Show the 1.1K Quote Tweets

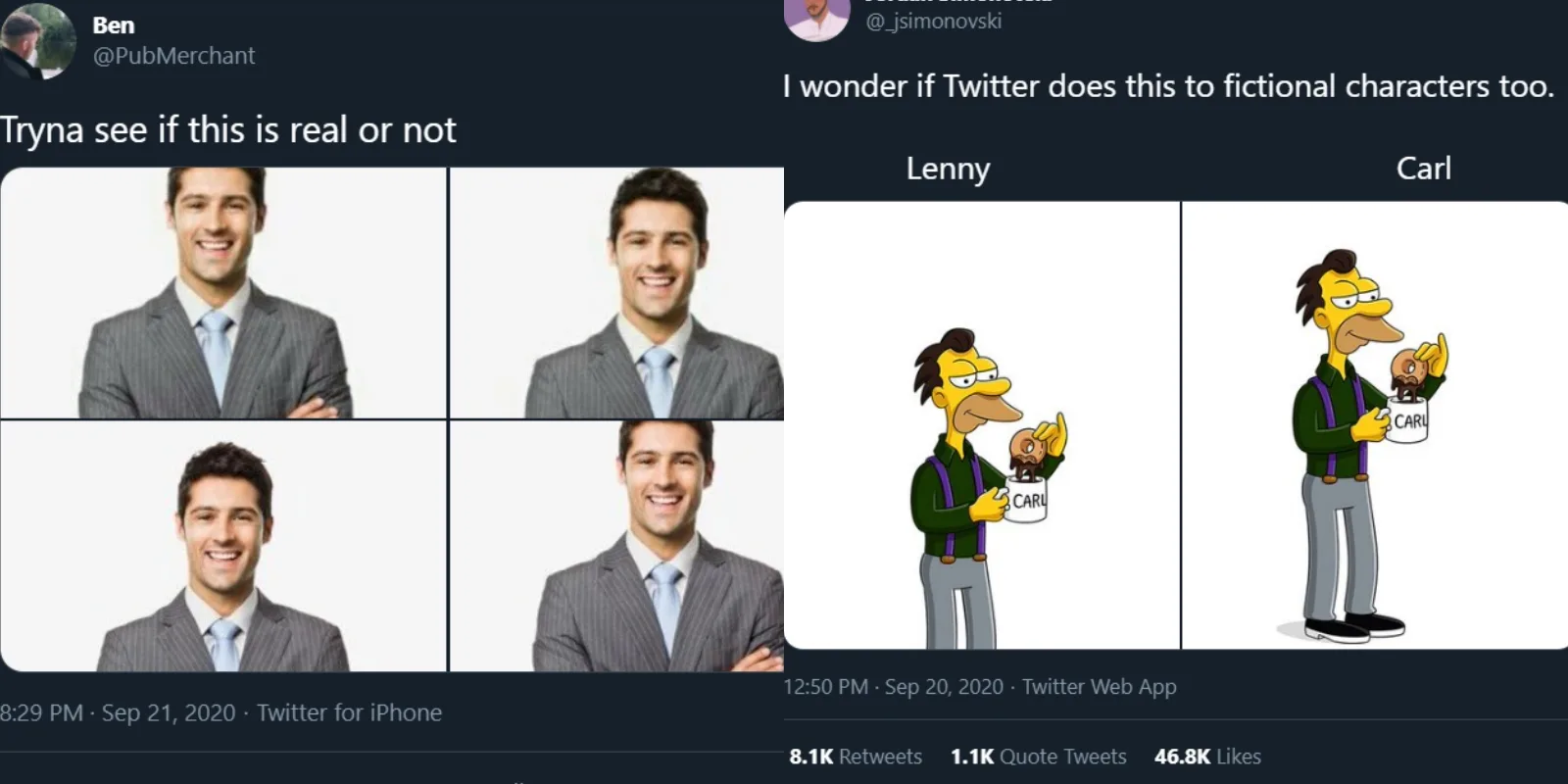pyautogui.click(x=1038, y=757)
